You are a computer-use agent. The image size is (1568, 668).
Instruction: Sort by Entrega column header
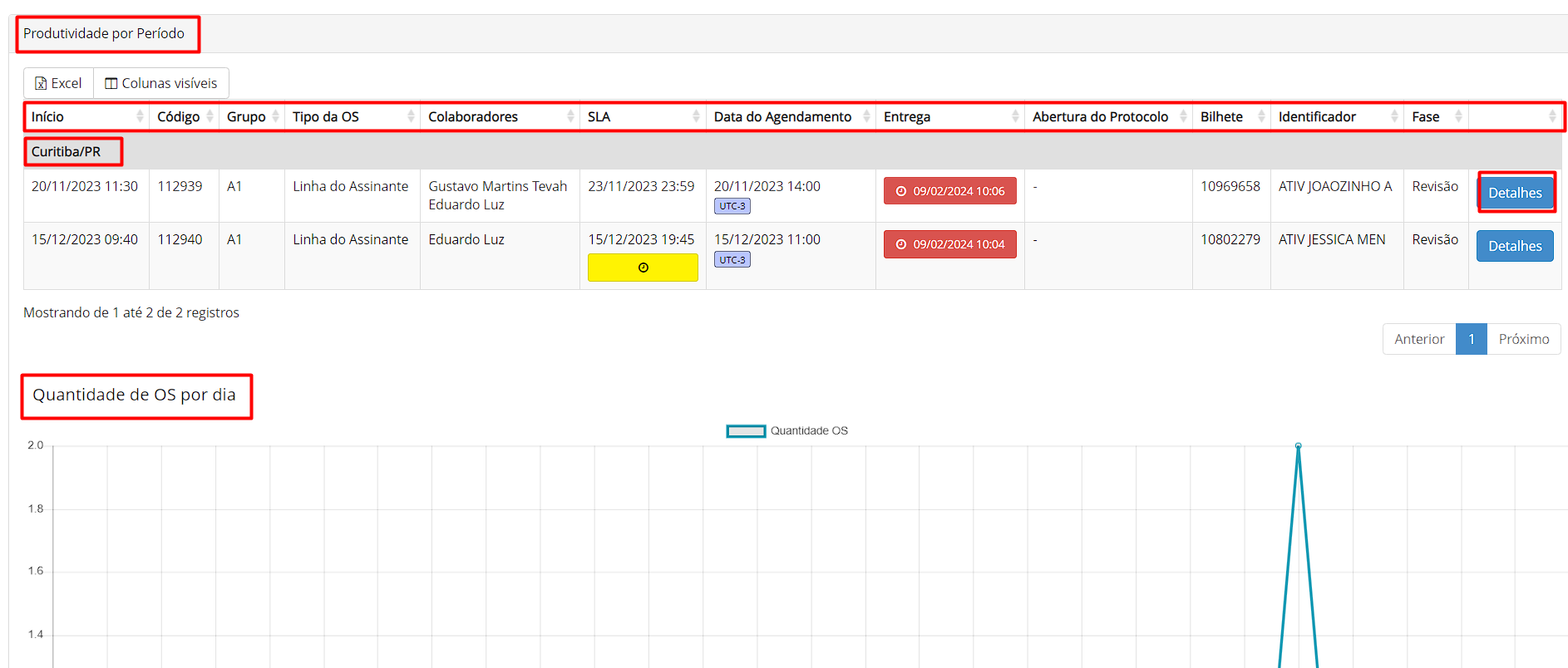tap(949, 117)
